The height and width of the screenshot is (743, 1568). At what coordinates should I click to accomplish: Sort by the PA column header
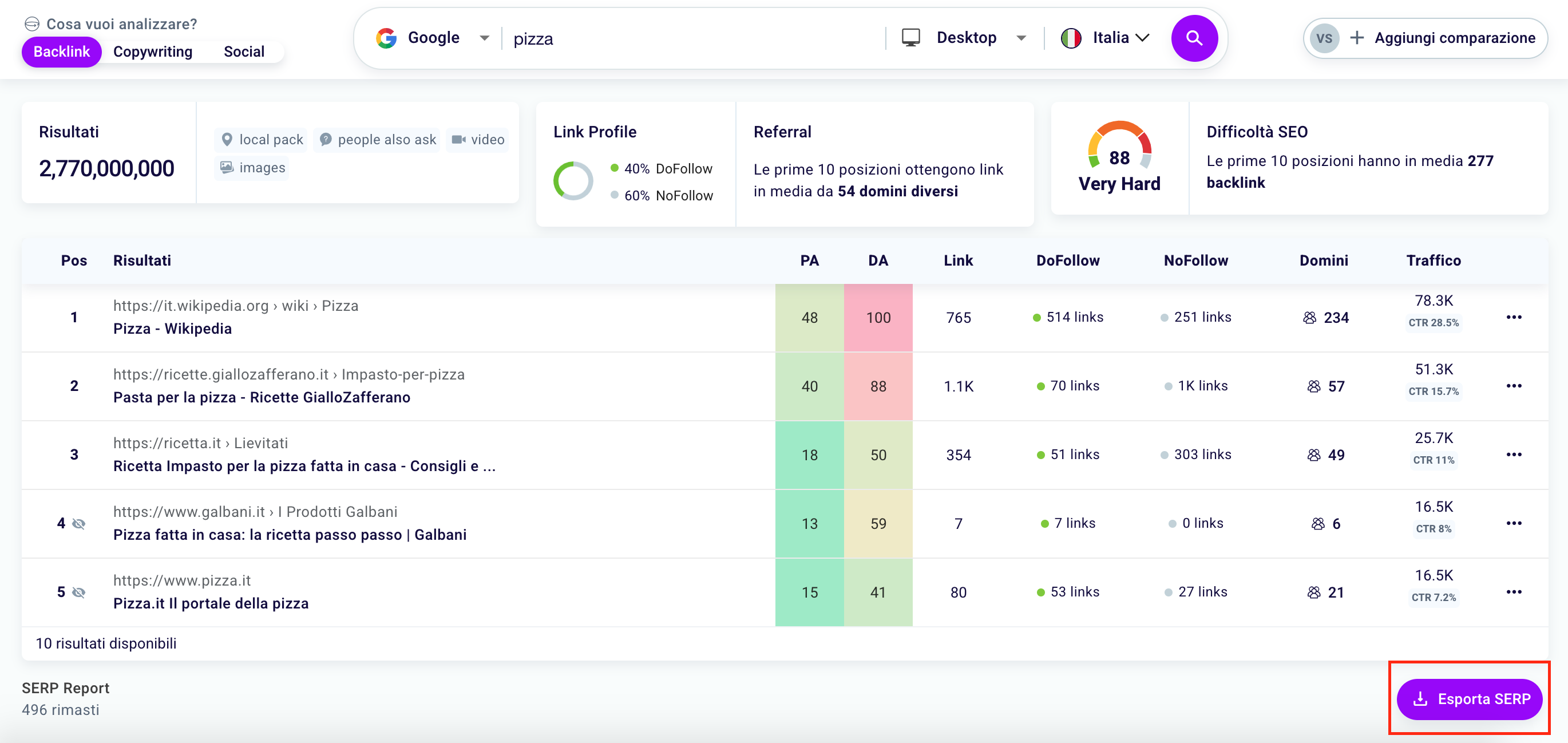[809, 260]
